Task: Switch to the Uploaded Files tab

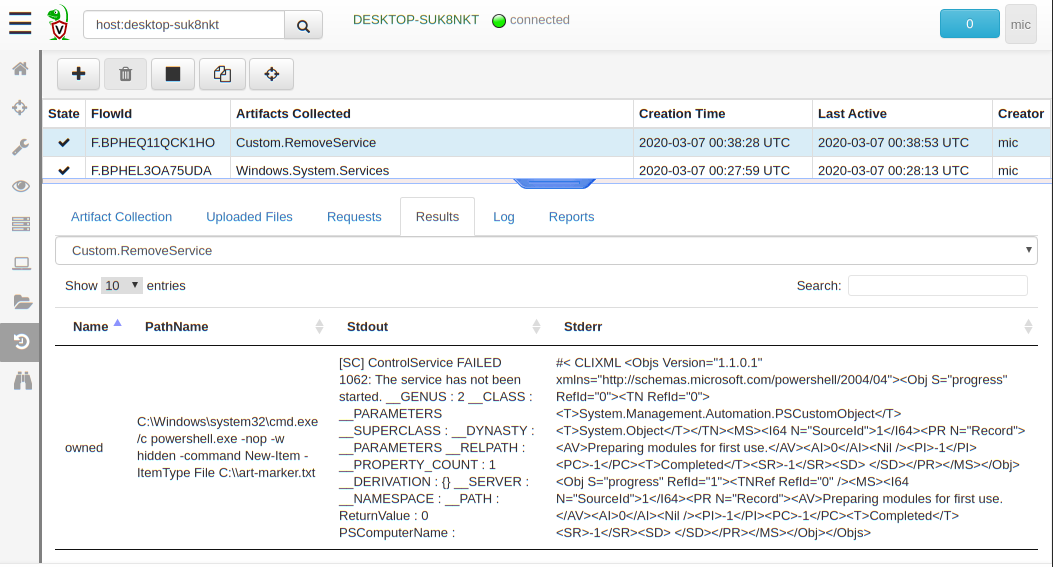Action: pos(249,217)
